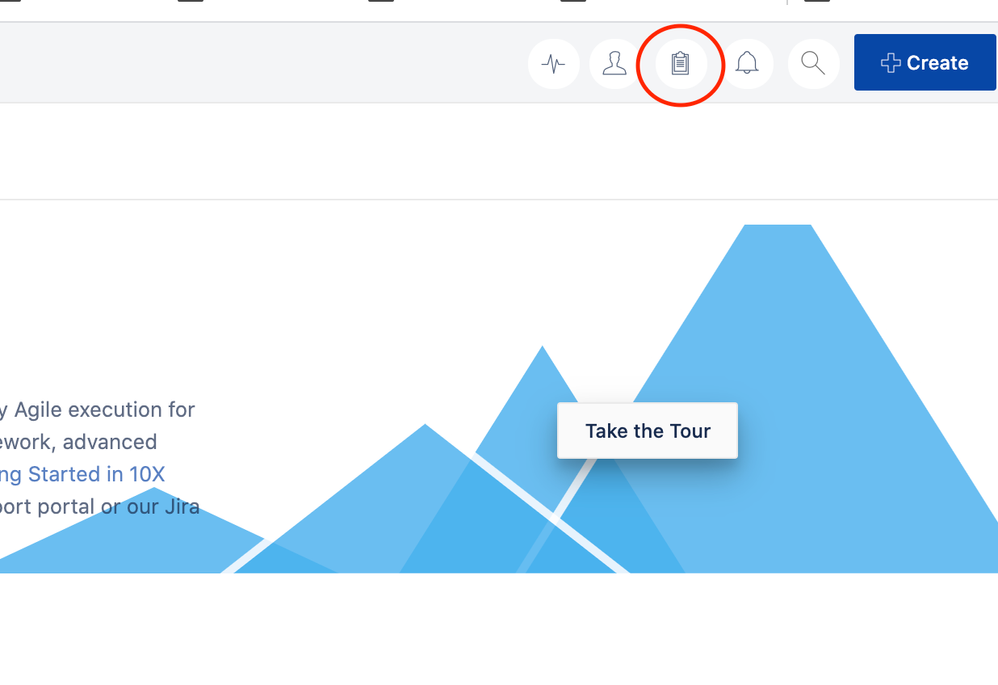The image size is (998, 685).
Task: Open the account menu via the avatar
Action: (x=614, y=63)
